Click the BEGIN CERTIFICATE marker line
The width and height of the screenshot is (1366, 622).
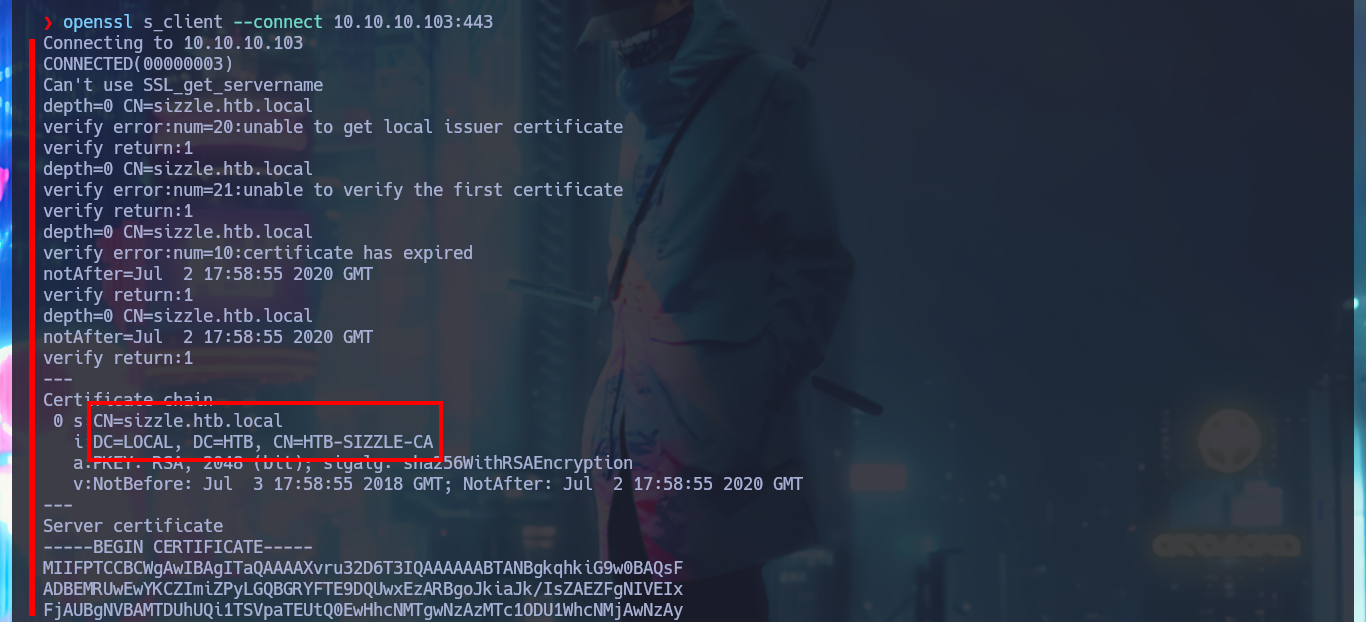[x=178, y=547]
